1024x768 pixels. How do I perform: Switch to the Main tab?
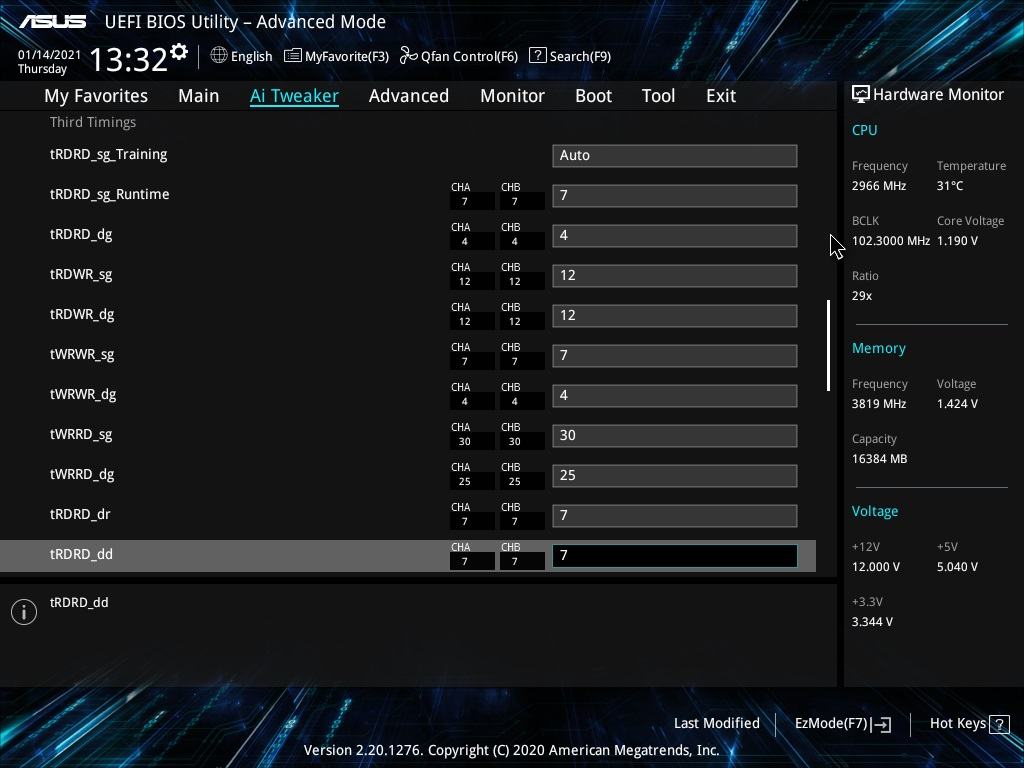coord(199,96)
